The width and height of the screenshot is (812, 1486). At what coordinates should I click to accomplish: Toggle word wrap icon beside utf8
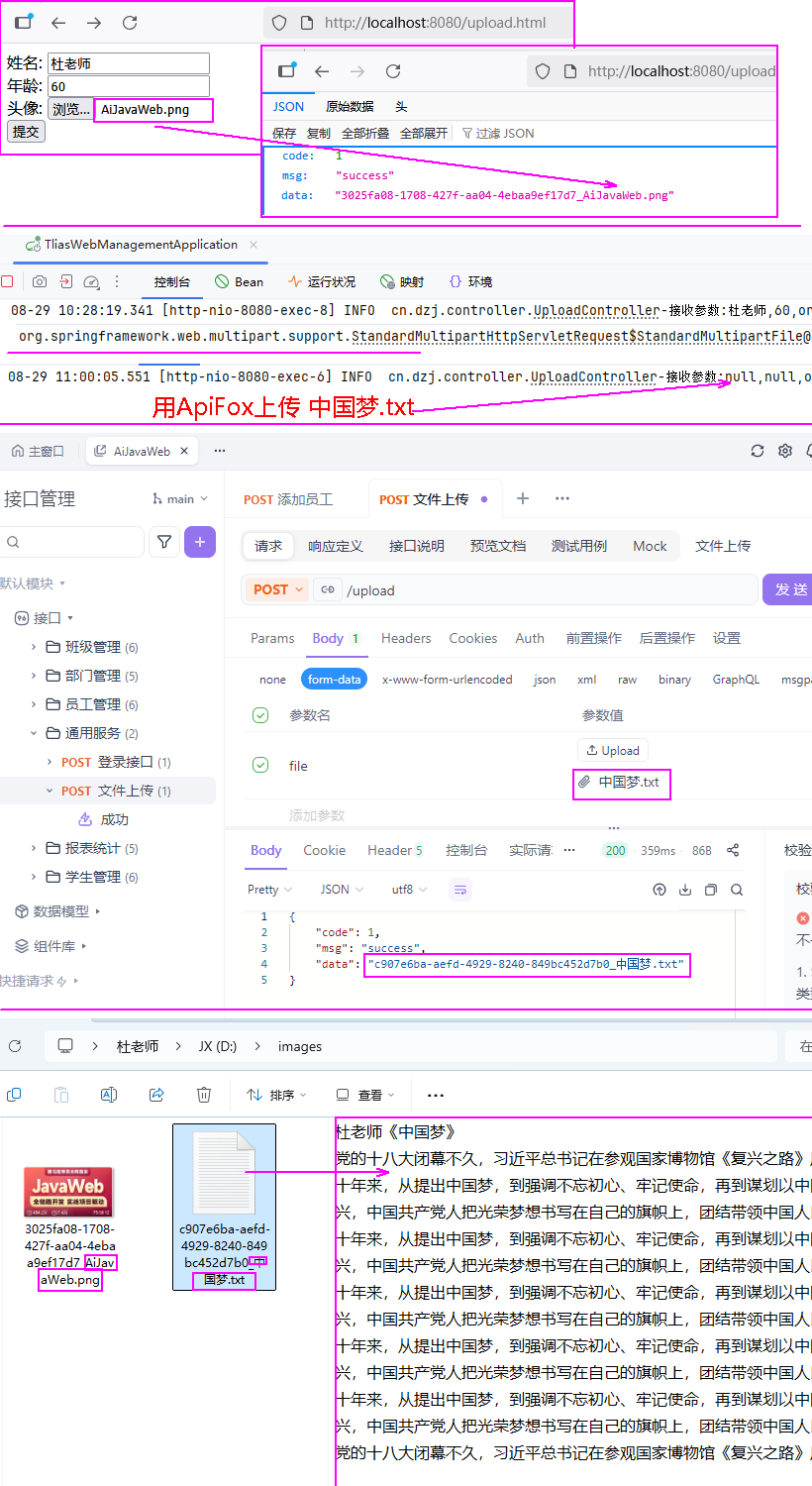(x=460, y=890)
